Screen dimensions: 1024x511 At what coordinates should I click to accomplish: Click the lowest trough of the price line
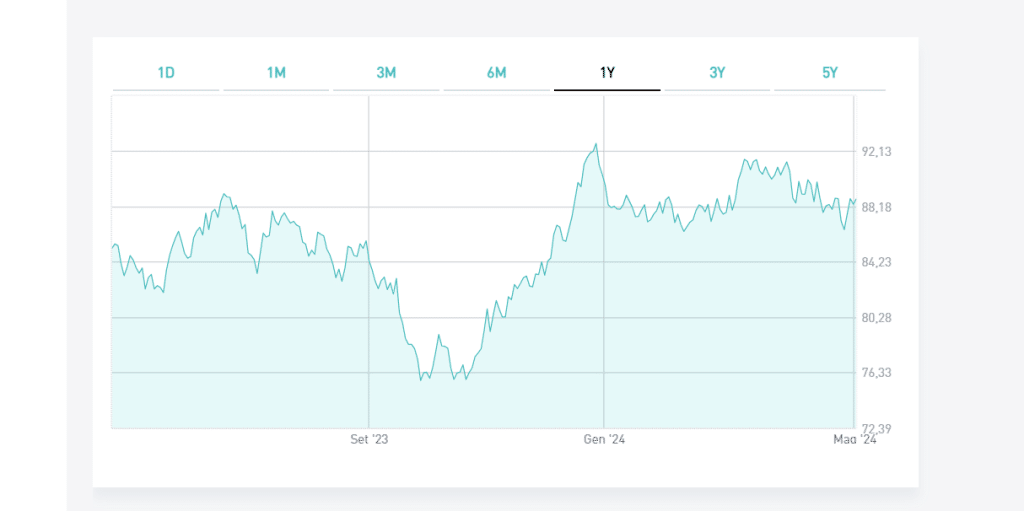tap(421, 381)
